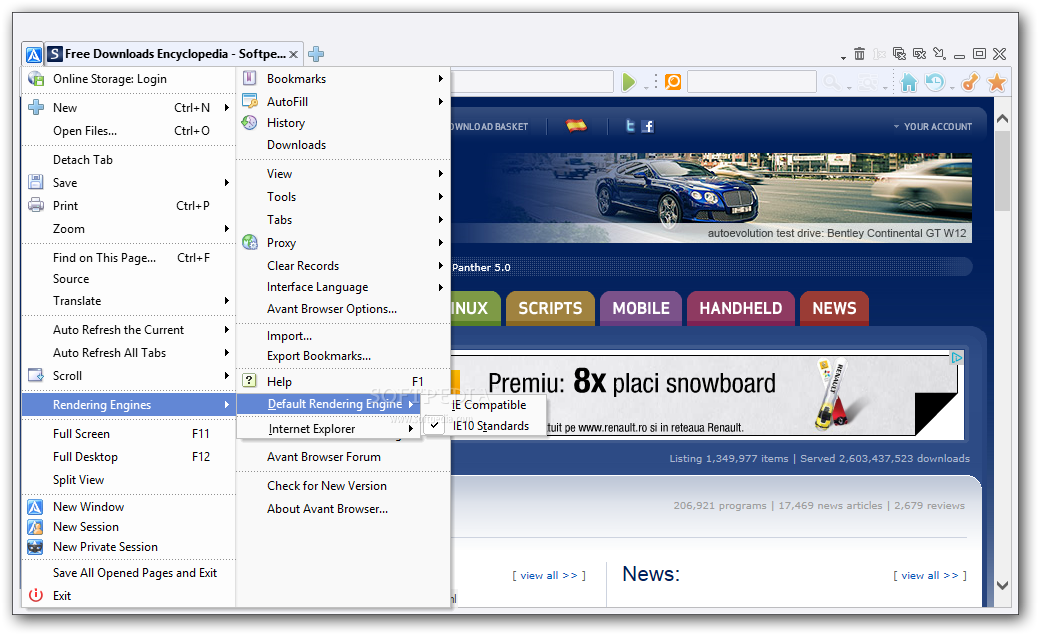This screenshot has width=1039, height=635.
Task: Click the Spanish flag icon on the page
Action: 576,125
